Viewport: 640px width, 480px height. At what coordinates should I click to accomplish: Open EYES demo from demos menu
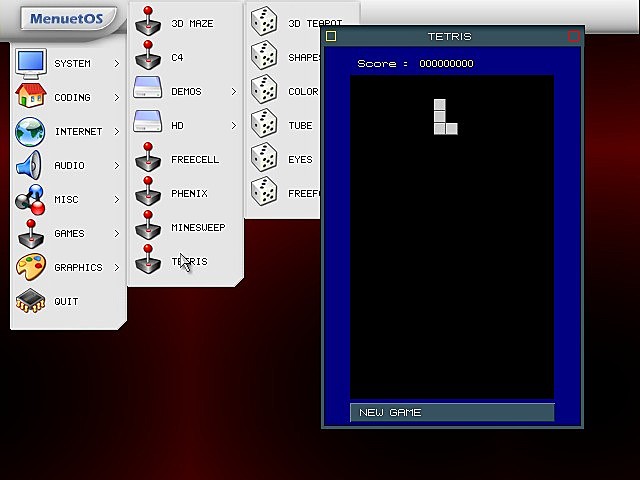300,160
